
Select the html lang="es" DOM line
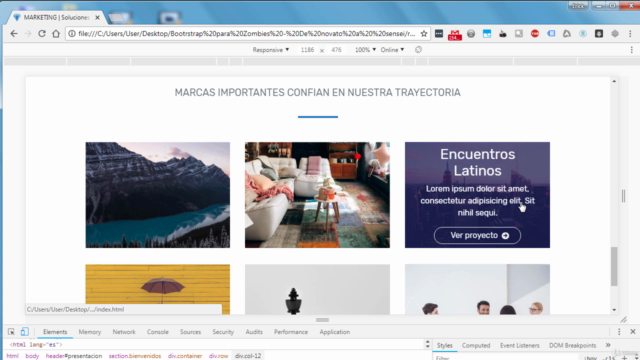click(x=36, y=345)
